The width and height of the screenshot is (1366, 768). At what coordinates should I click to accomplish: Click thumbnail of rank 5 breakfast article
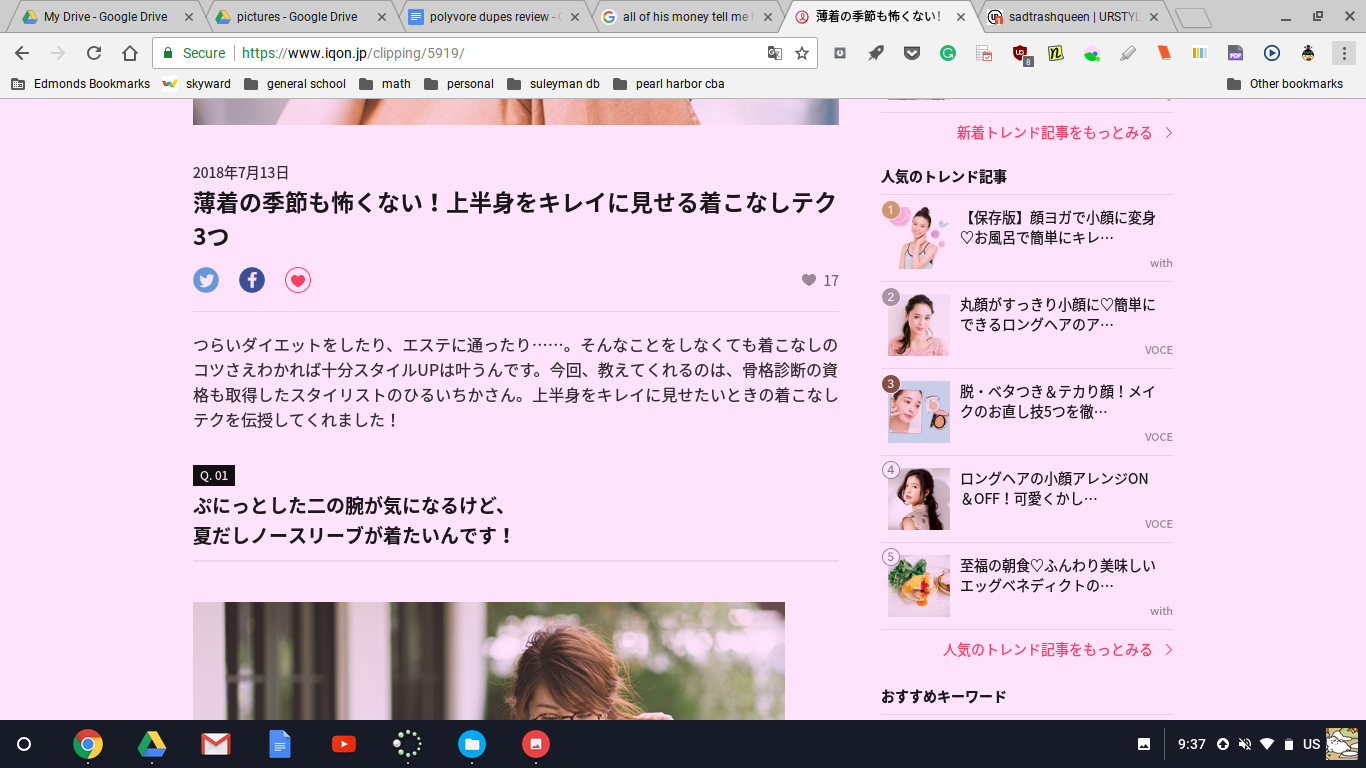point(919,586)
